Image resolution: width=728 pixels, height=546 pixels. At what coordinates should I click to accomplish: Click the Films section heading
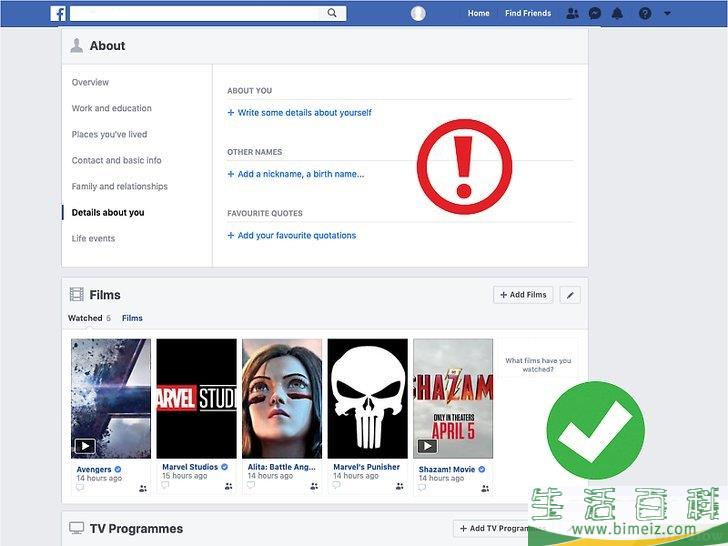(x=105, y=295)
